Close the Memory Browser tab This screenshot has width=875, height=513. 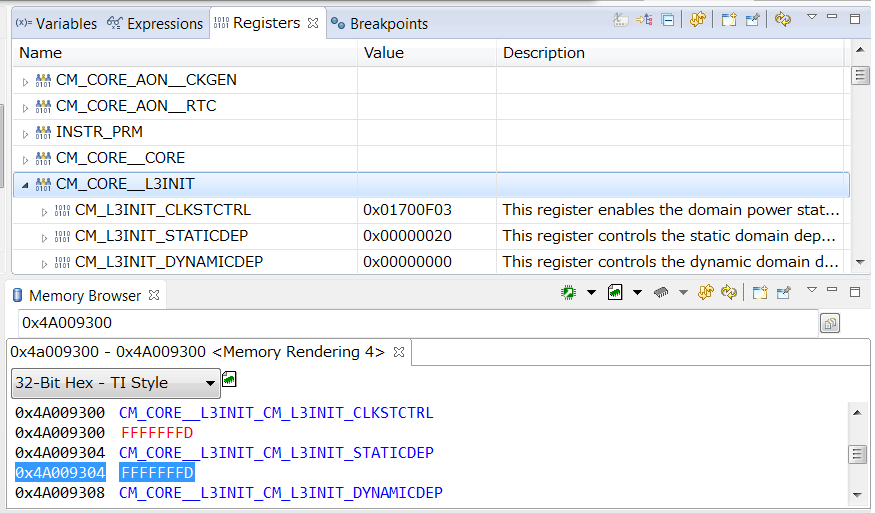(154, 295)
